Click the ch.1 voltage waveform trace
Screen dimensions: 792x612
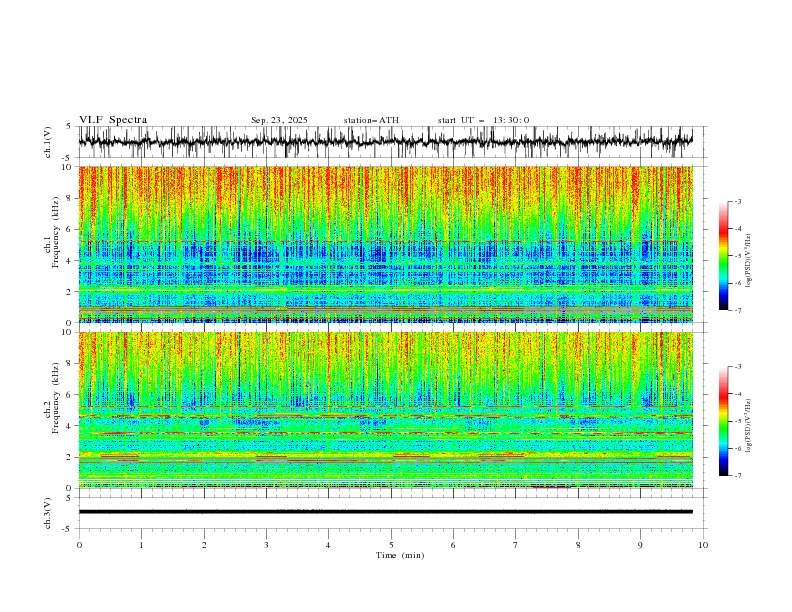385,142
